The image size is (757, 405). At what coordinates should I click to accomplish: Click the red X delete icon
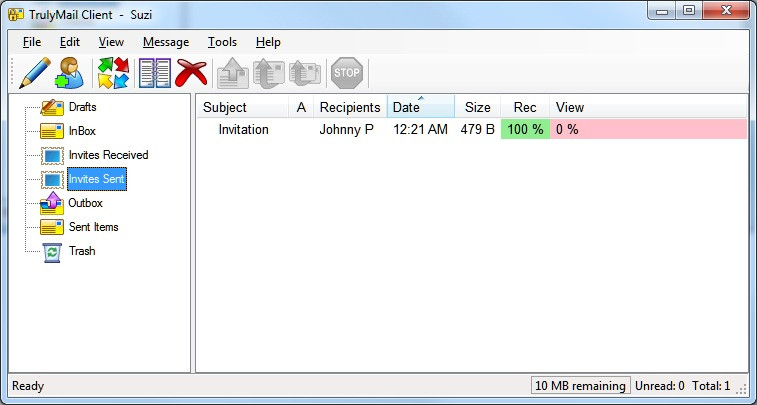191,73
